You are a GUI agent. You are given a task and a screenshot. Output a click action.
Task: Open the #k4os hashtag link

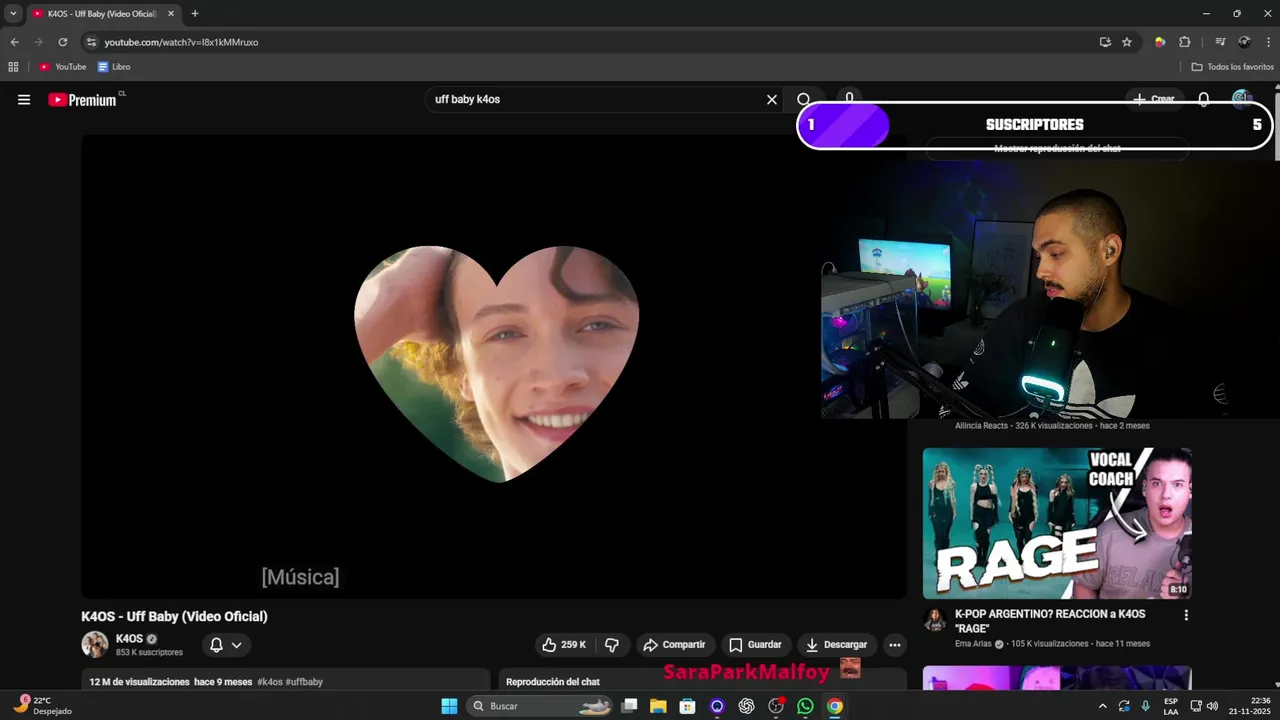click(270, 682)
